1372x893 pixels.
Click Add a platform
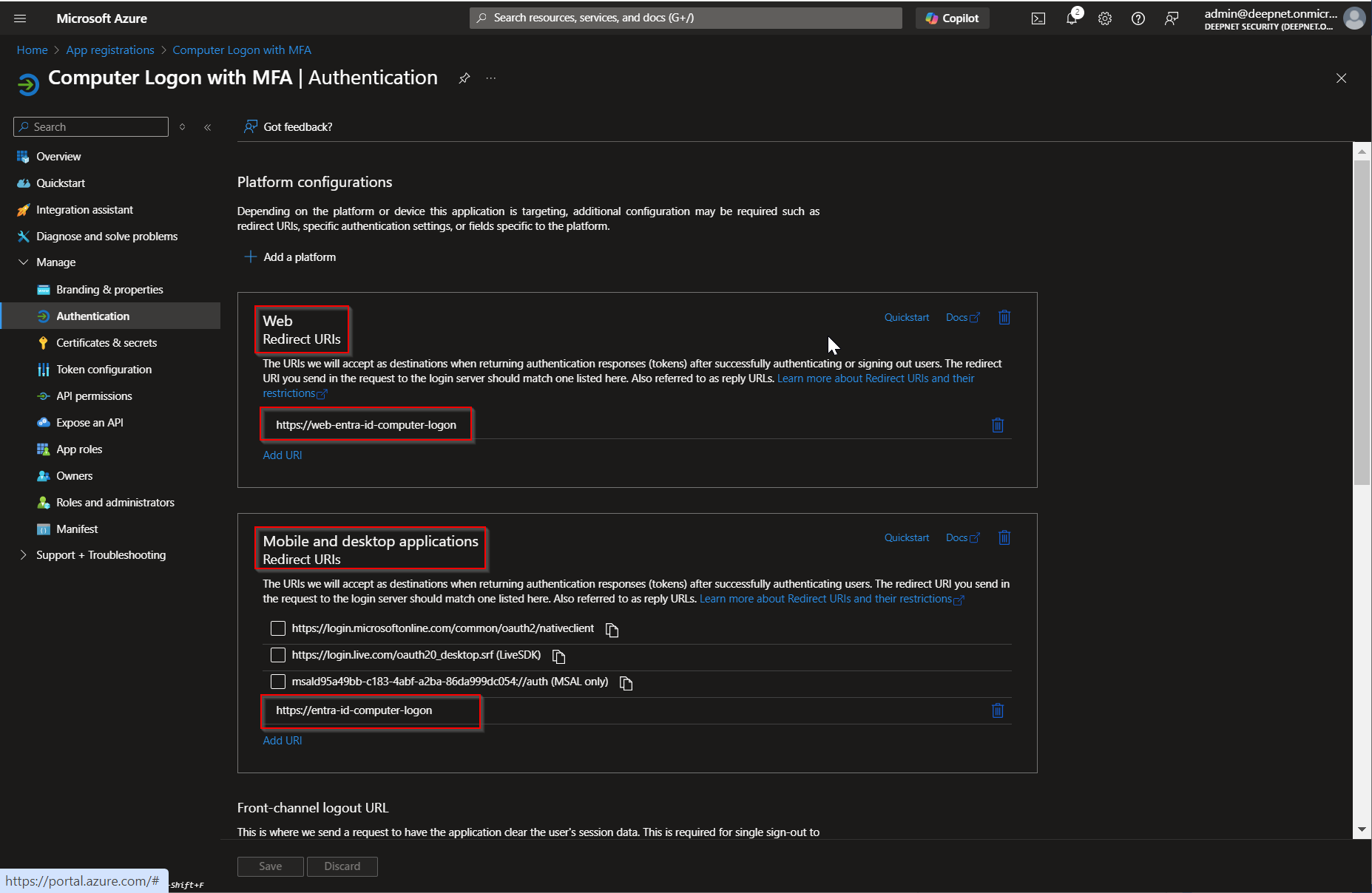tap(290, 257)
